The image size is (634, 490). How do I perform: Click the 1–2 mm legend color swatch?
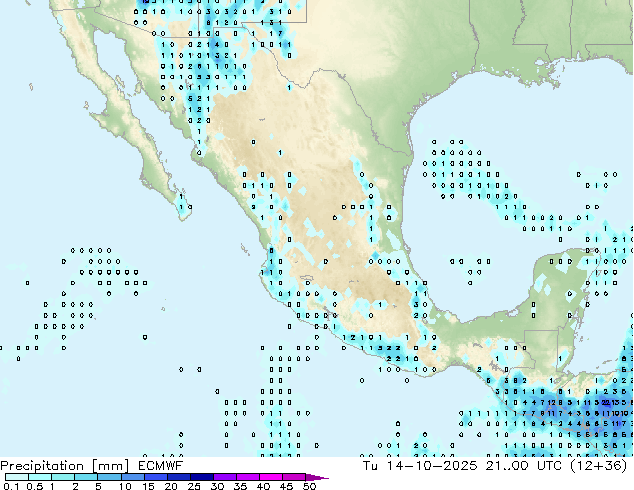click(x=63, y=477)
